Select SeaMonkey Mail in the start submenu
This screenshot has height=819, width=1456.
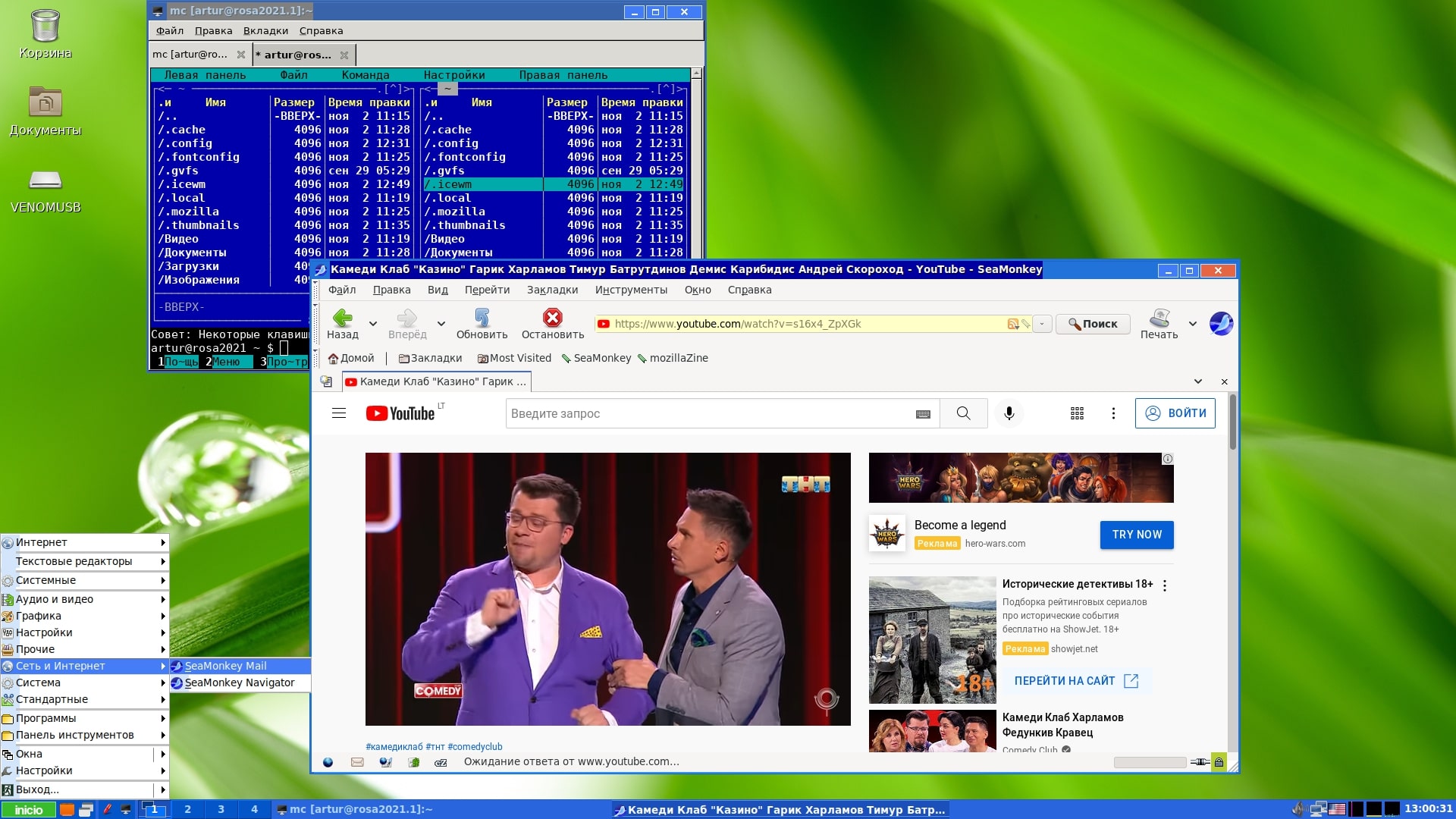pos(240,666)
